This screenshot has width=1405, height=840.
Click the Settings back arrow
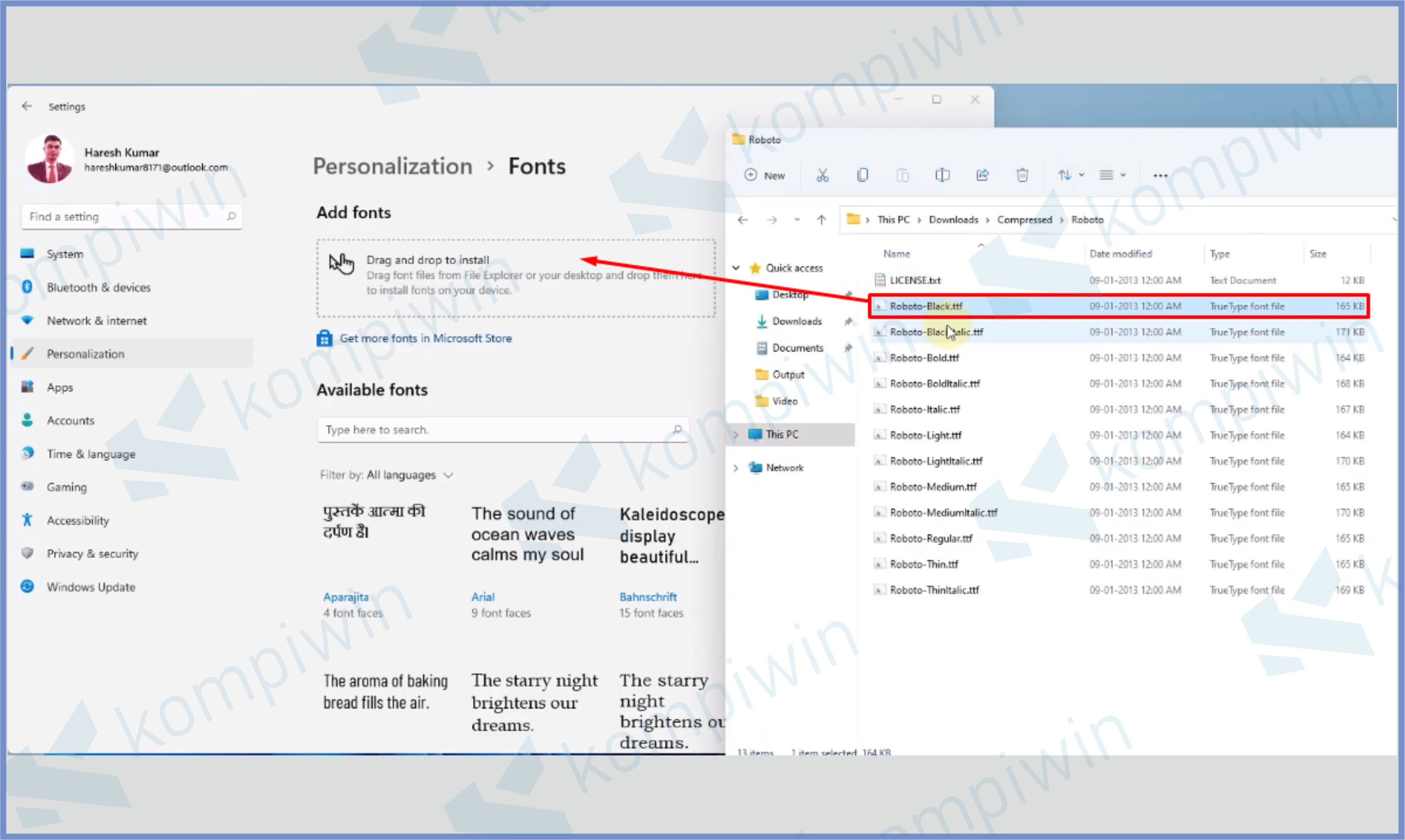27,106
